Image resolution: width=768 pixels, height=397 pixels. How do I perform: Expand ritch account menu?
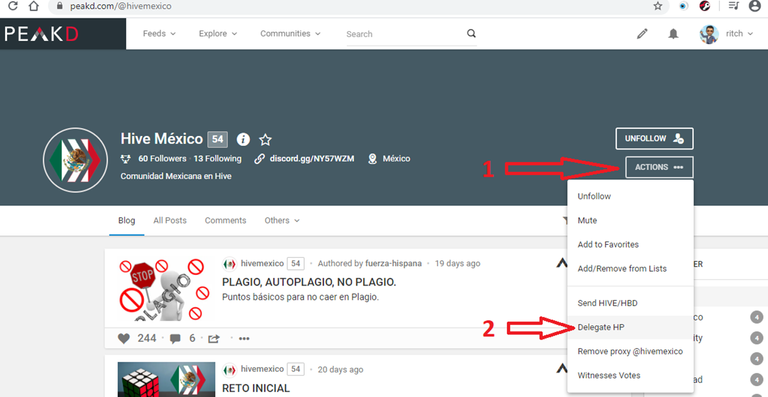point(739,34)
